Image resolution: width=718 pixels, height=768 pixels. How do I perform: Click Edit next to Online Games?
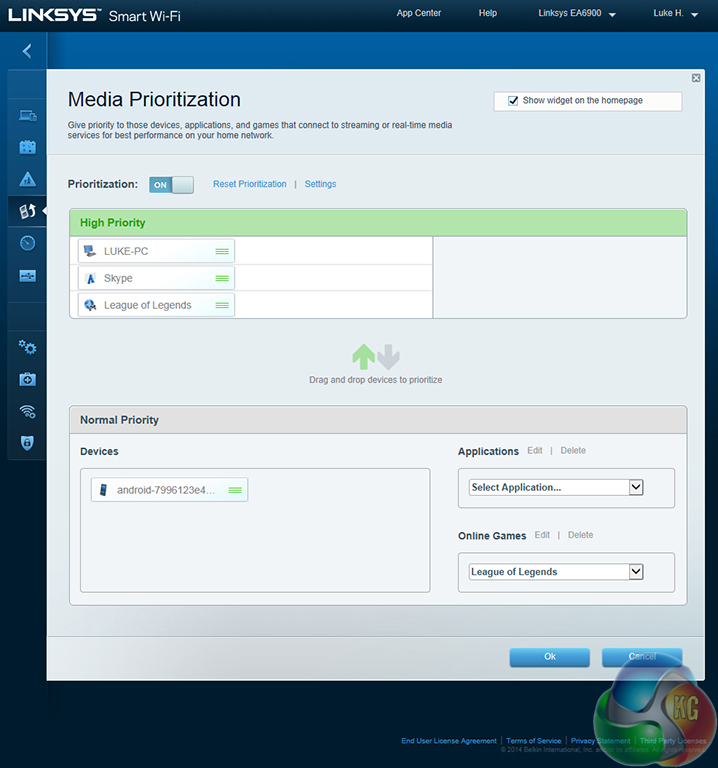pyautogui.click(x=542, y=535)
